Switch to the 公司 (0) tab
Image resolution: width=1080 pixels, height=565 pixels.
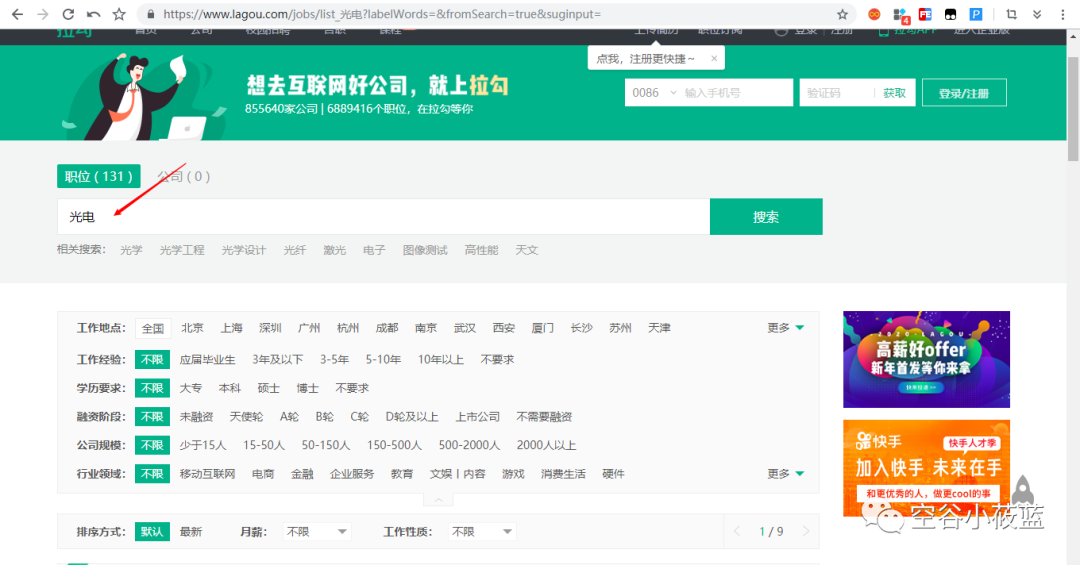183,176
